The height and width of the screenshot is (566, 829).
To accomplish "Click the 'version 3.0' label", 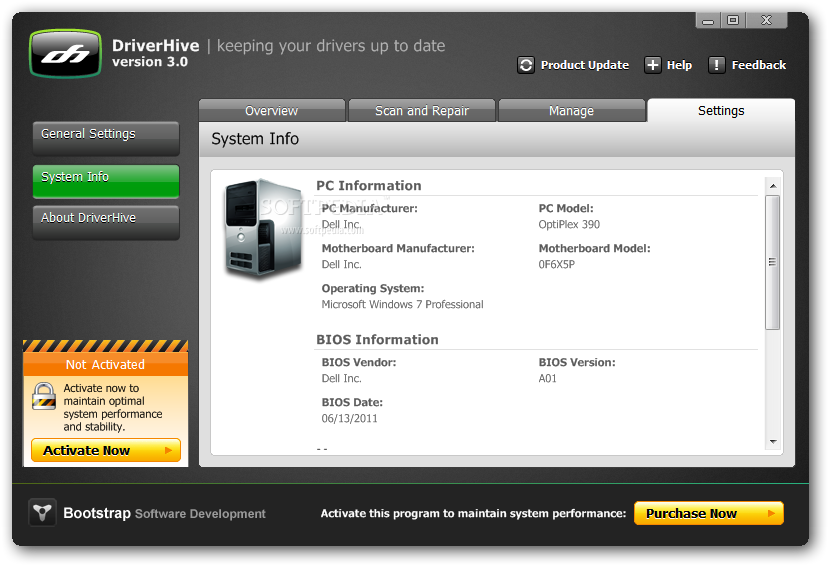I will tap(150, 62).
